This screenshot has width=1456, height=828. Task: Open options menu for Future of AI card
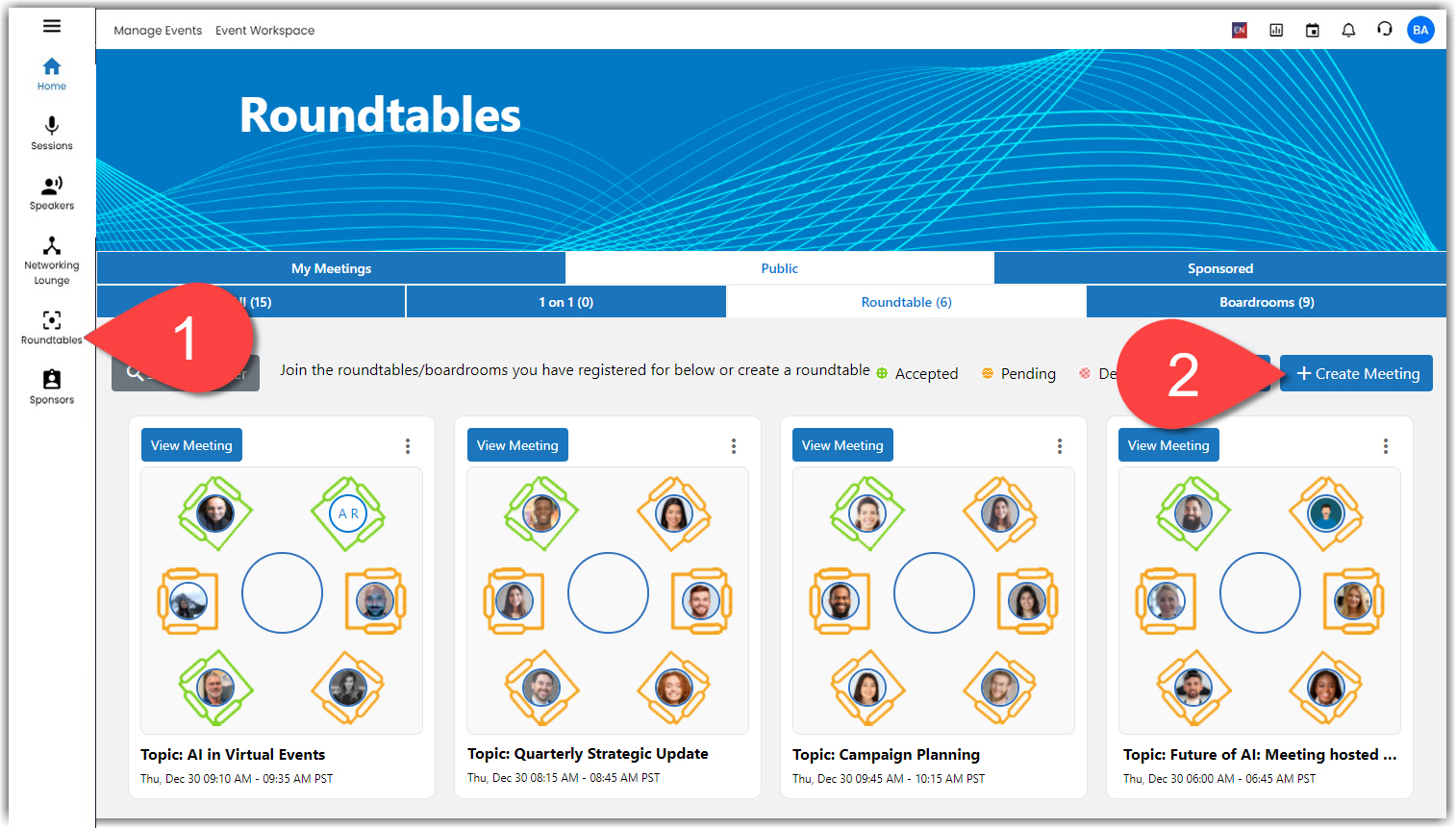coord(1386,445)
